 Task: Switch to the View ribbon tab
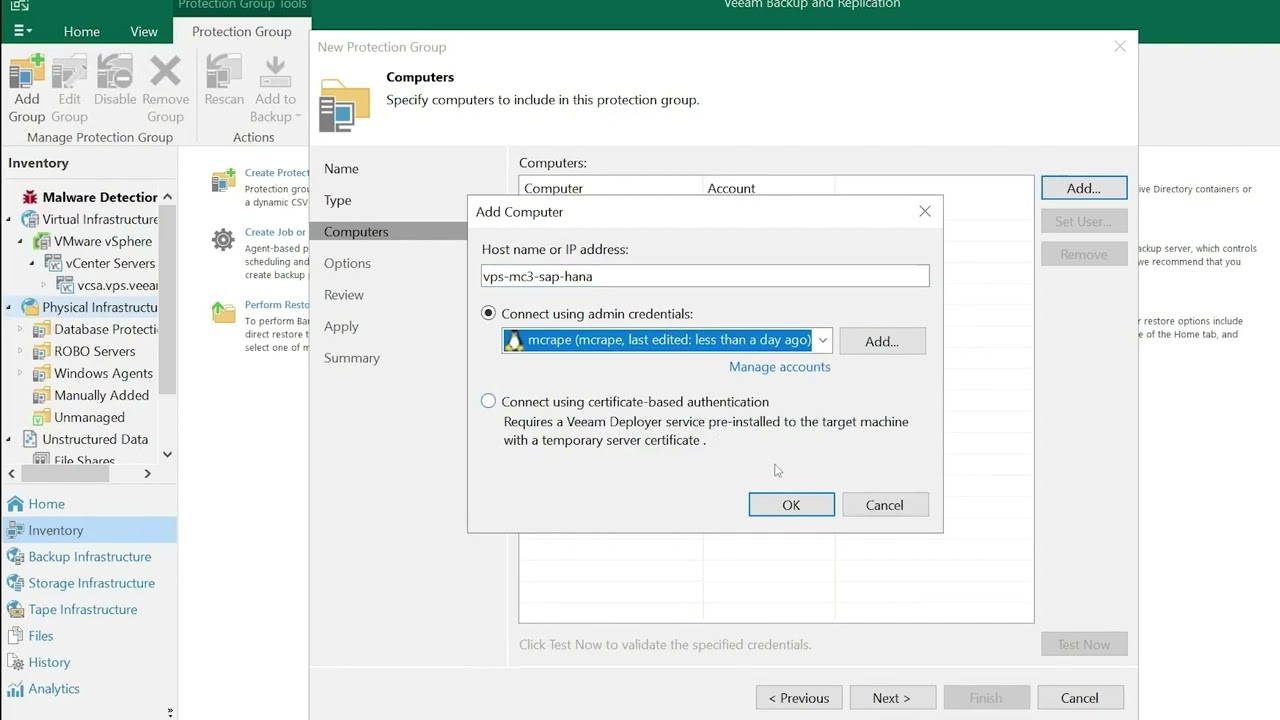(144, 31)
